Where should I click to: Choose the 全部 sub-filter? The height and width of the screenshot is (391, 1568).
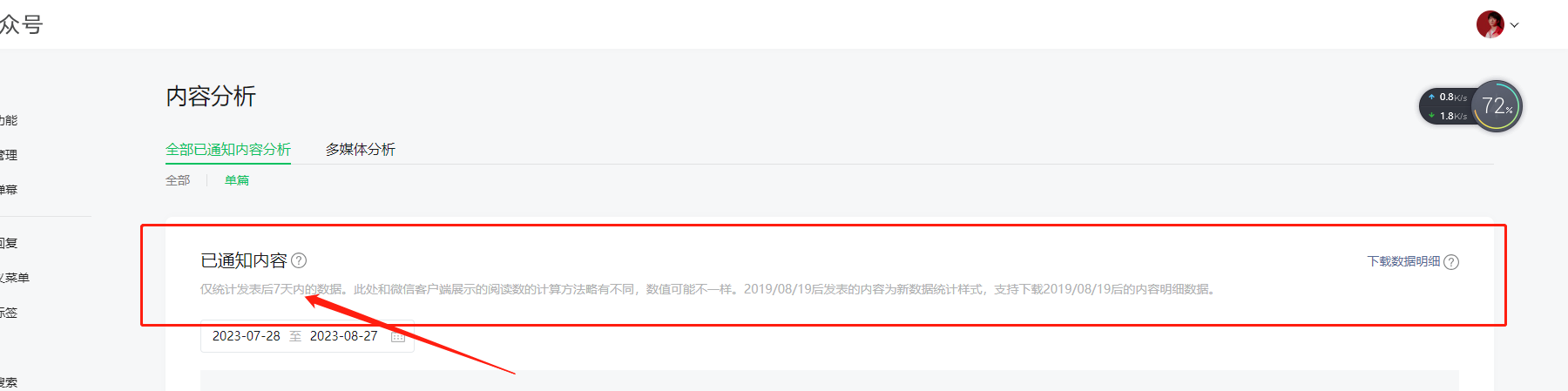click(x=178, y=180)
